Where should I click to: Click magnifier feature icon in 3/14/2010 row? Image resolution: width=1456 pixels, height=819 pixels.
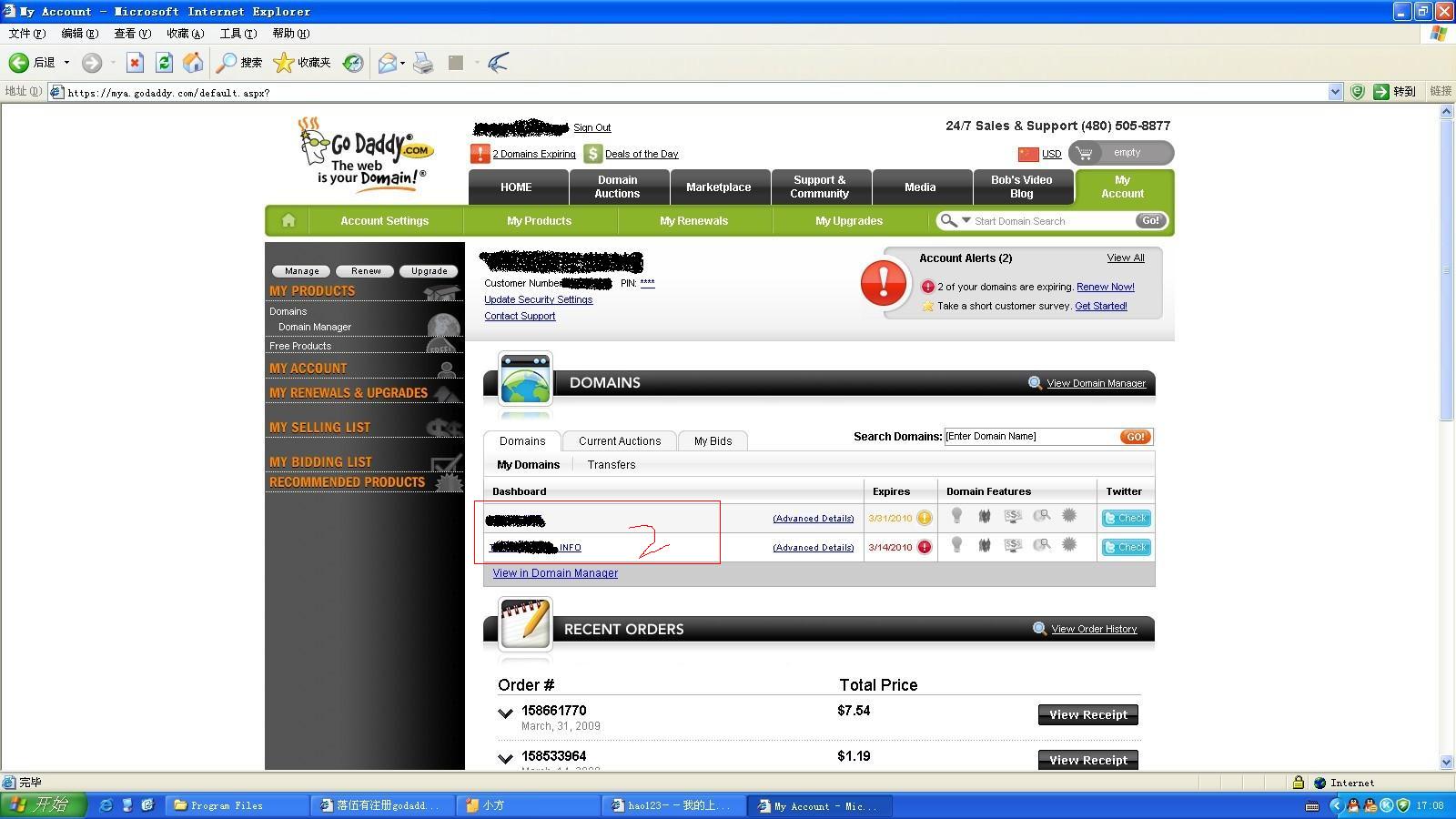point(1042,545)
